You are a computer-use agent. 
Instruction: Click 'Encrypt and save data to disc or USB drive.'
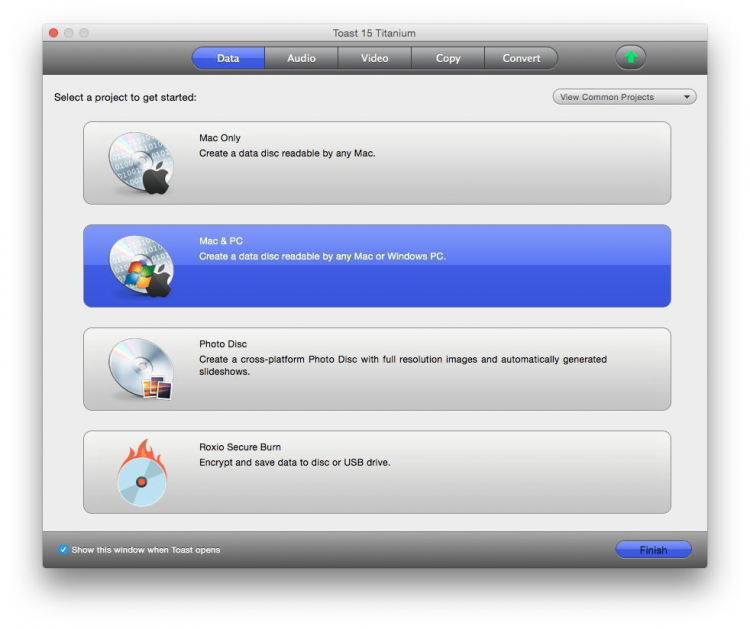[x=295, y=463]
